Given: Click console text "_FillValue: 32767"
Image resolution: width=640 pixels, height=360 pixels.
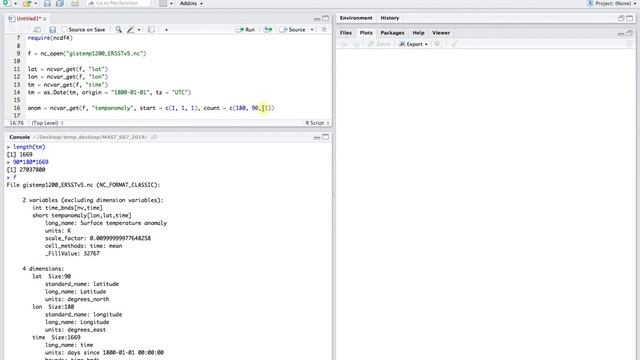Looking at the screenshot, I should tap(72, 253).
